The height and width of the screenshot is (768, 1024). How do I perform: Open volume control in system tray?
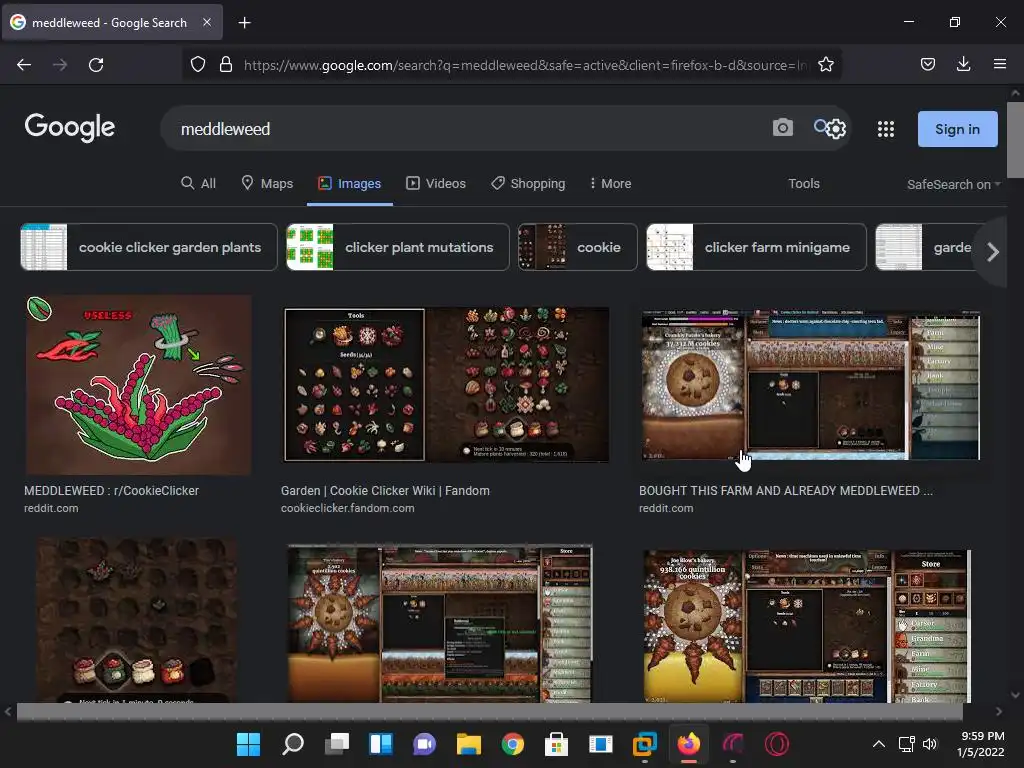[x=930, y=744]
